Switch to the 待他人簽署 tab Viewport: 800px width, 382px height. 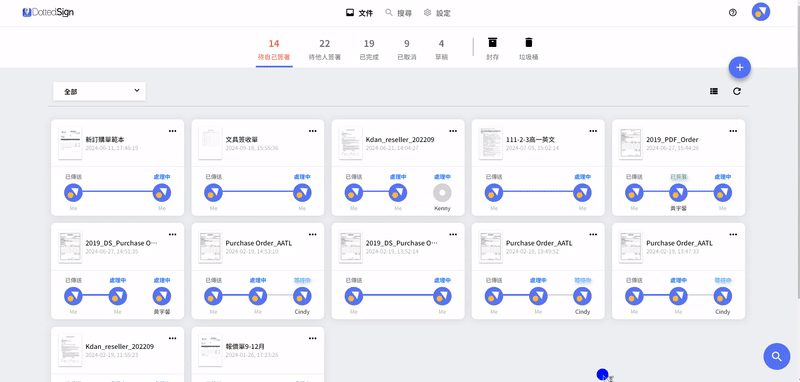point(324,50)
